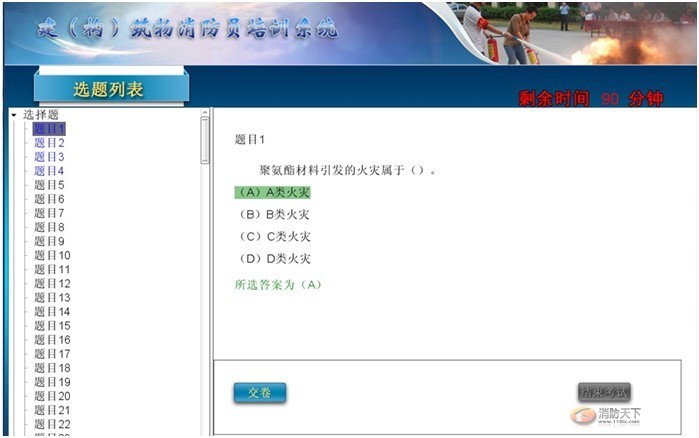Image resolution: width=699 pixels, height=438 pixels.
Task: Collapse the 选择题 tree node
Action: coord(13,115)
